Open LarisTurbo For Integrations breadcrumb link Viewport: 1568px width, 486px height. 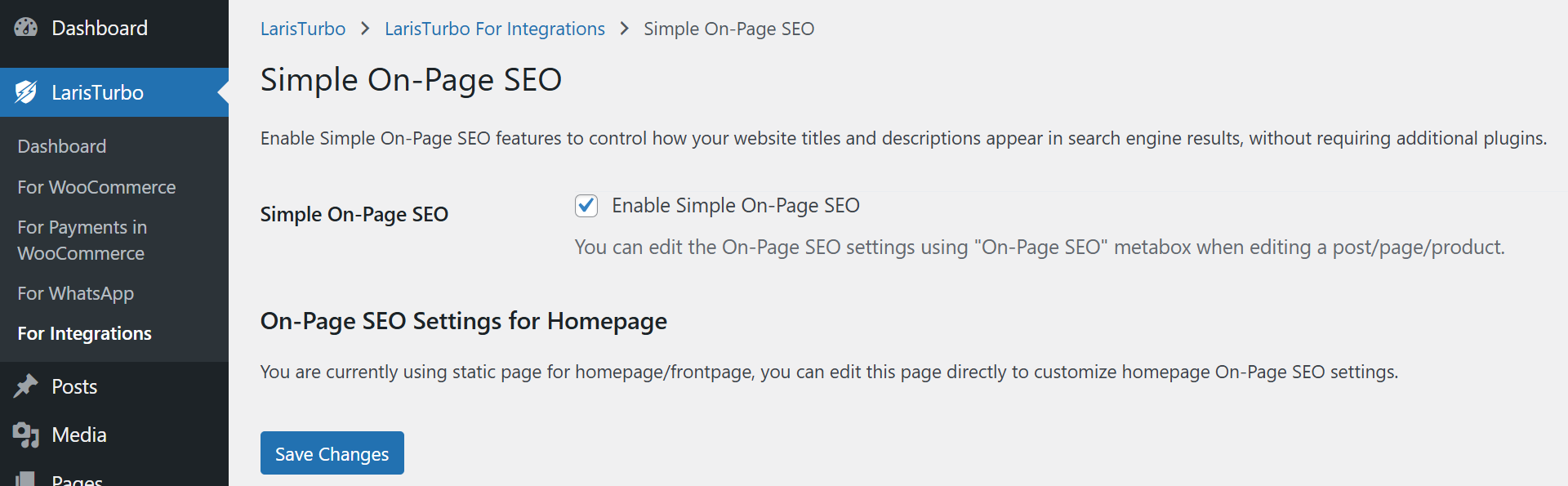click(494, 29)
